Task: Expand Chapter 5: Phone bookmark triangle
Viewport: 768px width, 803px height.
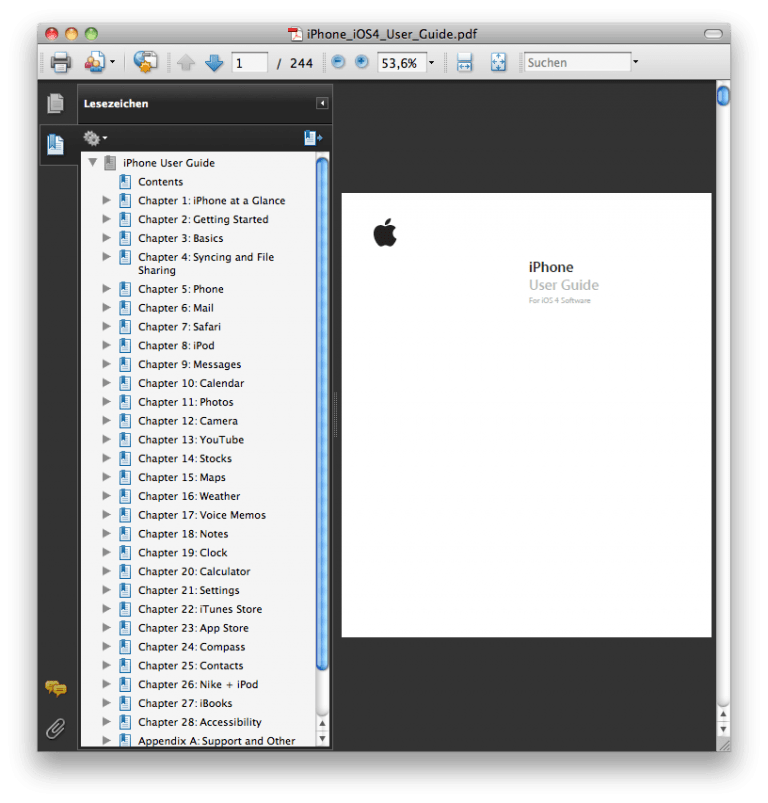Action: click(x=106, y=289)
